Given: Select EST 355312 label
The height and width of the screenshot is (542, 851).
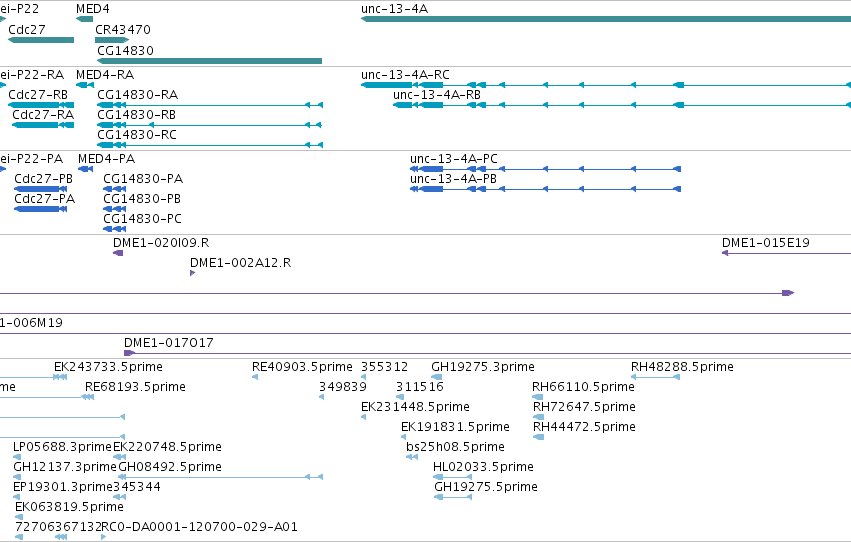Looking at the screenshot, I should coord(384,366).
